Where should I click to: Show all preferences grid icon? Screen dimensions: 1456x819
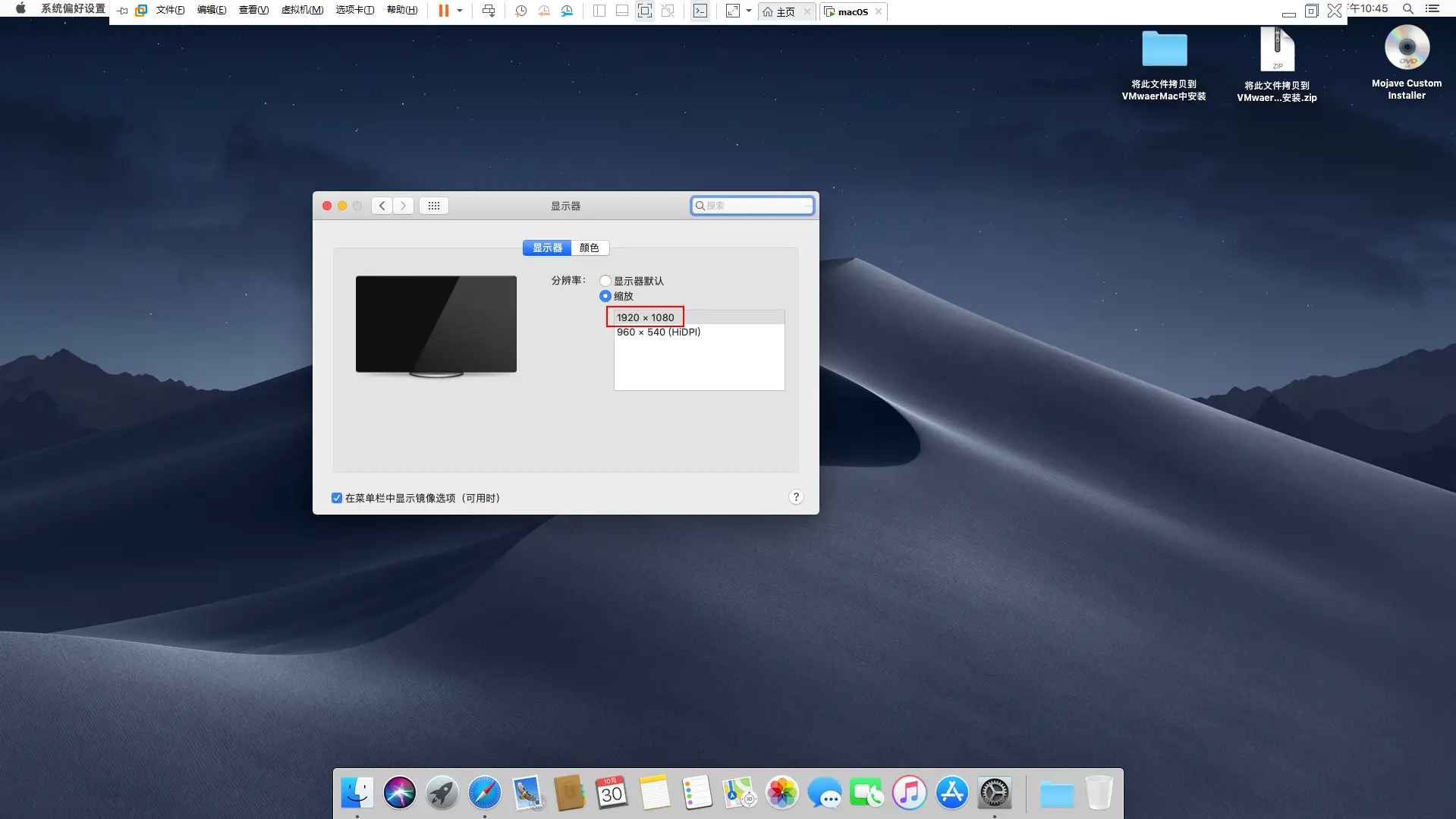point(434,206)
